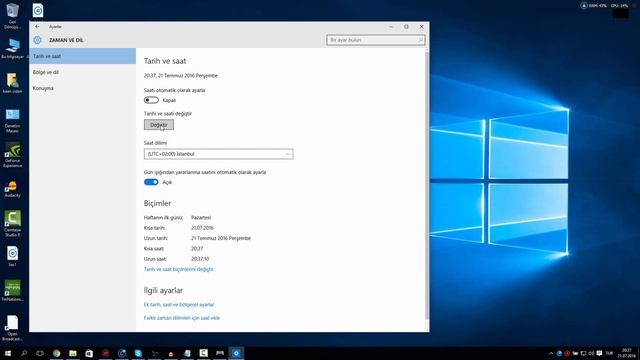Click the taskbar search magnifier
Viewport: 640px width, 360px height.
point(24,353)
